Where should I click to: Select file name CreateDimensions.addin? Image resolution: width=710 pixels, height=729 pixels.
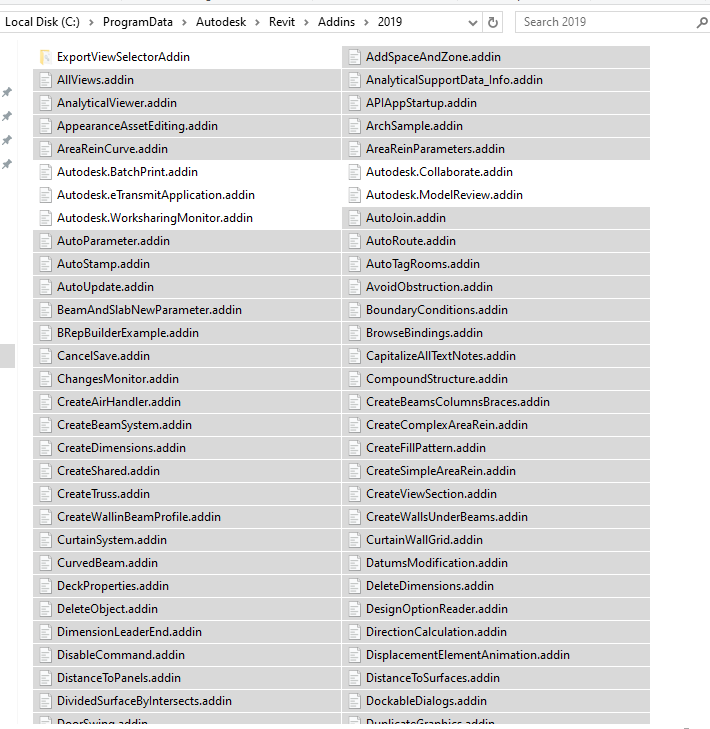click(x=121, y=448)
